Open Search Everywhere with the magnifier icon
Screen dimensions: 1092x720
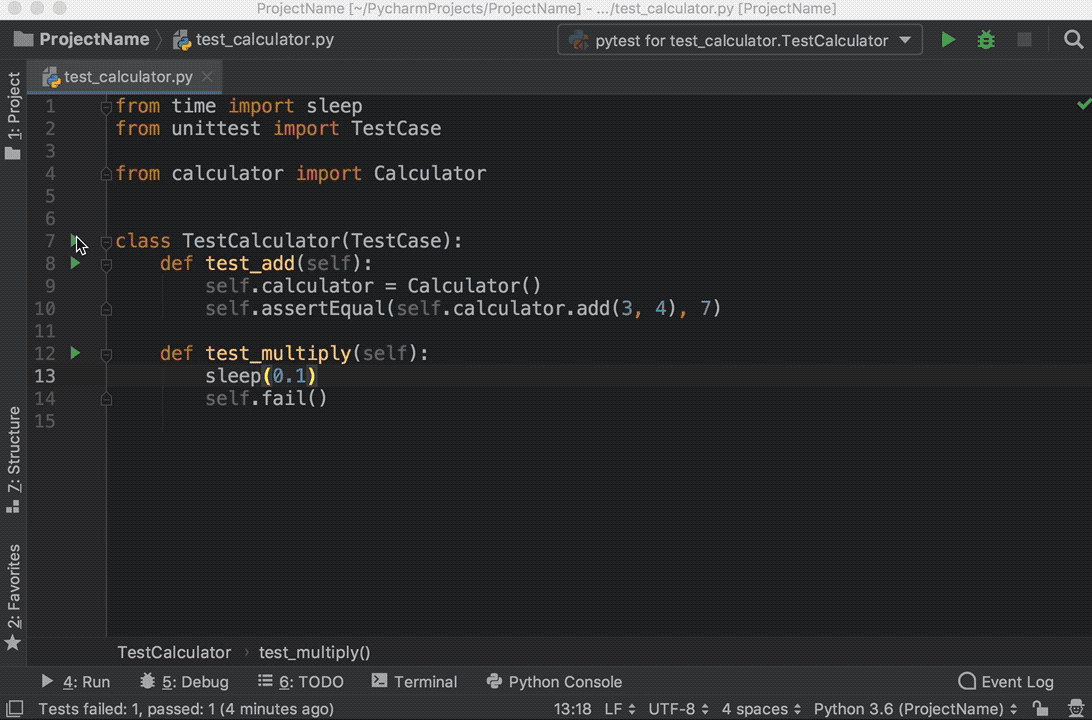tap(1074, 40)
